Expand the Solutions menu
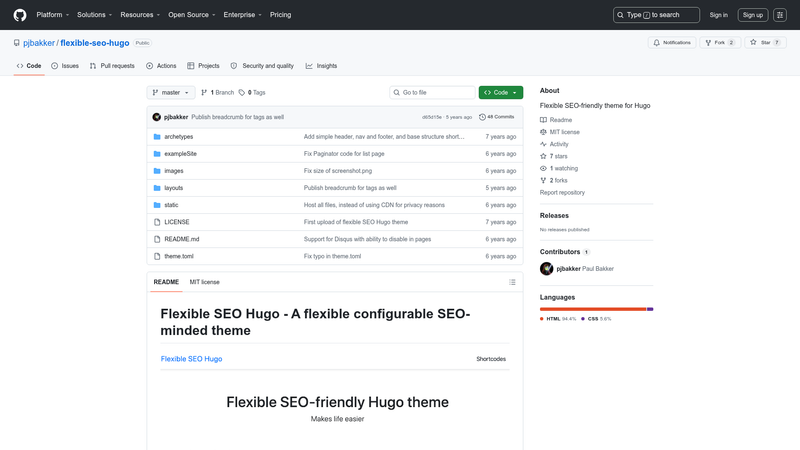The image size is (800, 450). 94,15
